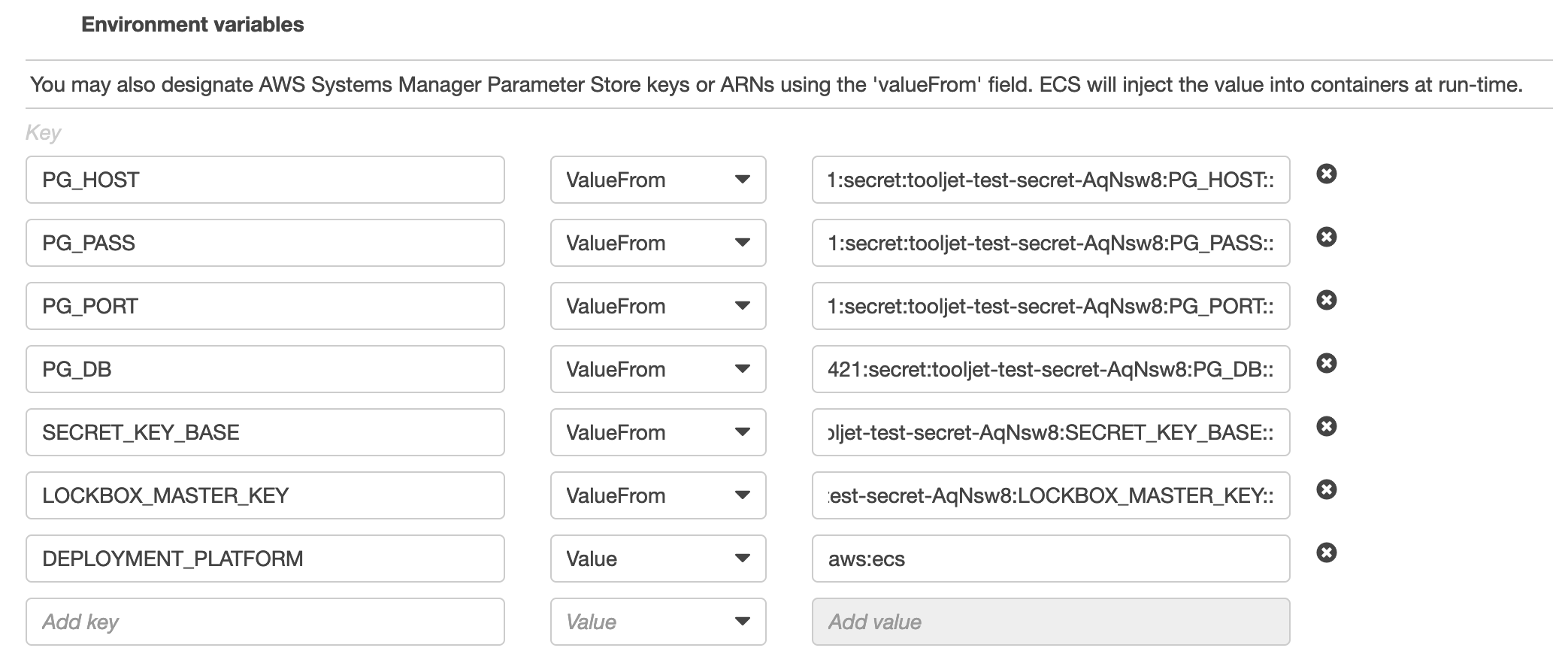Open the type dropdown in the new row
The image size is (1568, 660).
click(658, 622)
